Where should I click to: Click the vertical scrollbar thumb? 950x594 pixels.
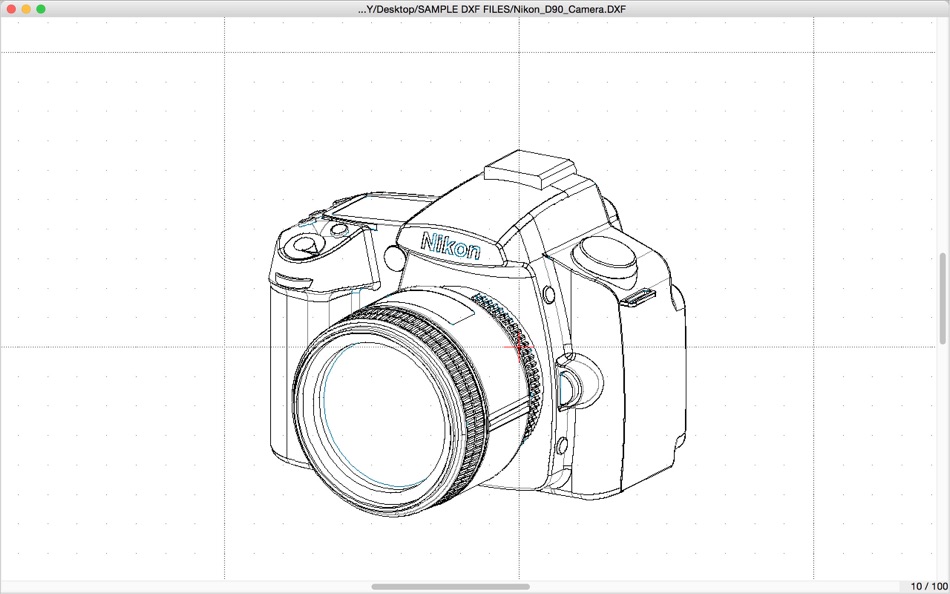(x=942, y=298)
